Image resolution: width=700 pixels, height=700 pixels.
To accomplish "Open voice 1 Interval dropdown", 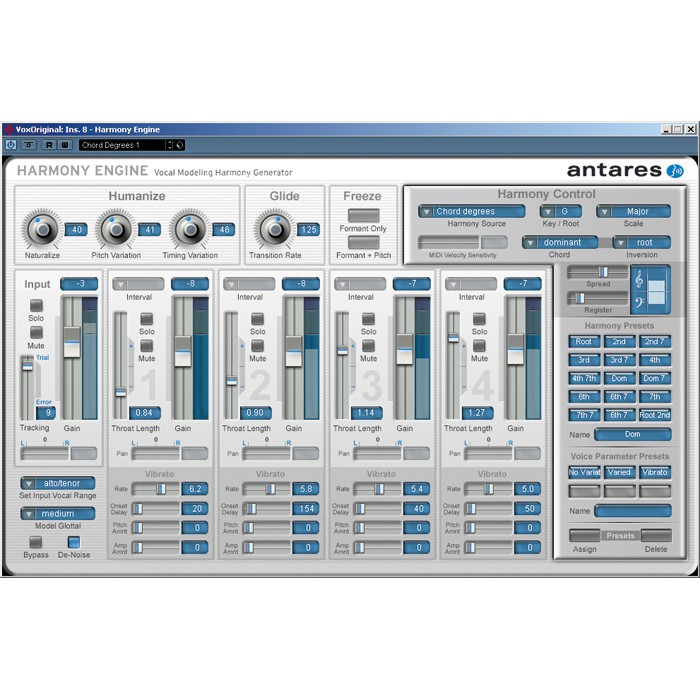I will (x=138, y=284).
